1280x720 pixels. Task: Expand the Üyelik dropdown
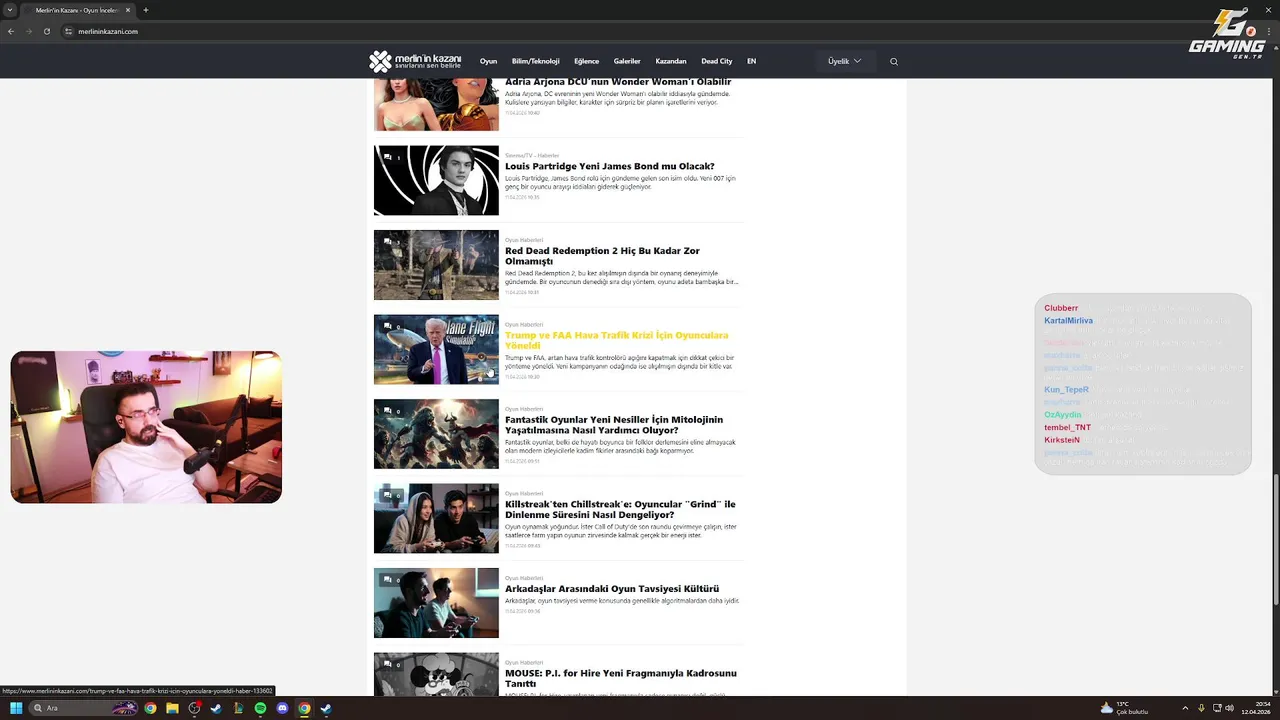pos(845,61)
